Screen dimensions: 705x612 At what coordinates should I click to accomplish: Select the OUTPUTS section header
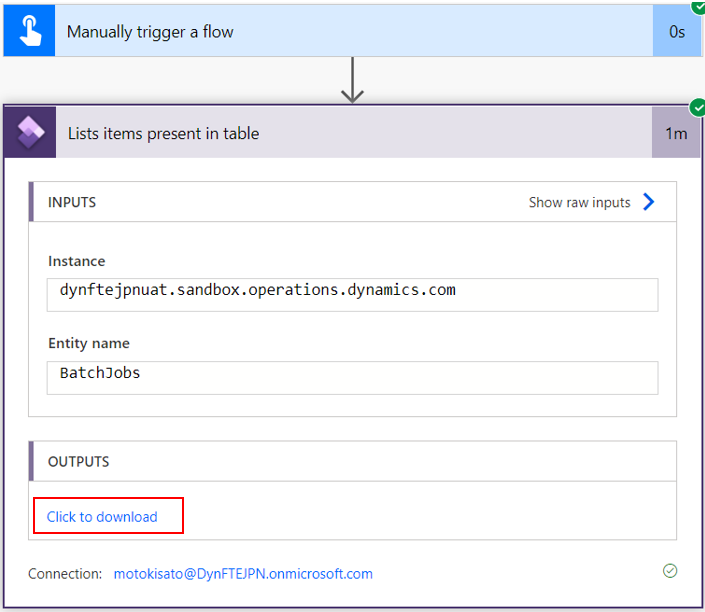click(78, 461)
